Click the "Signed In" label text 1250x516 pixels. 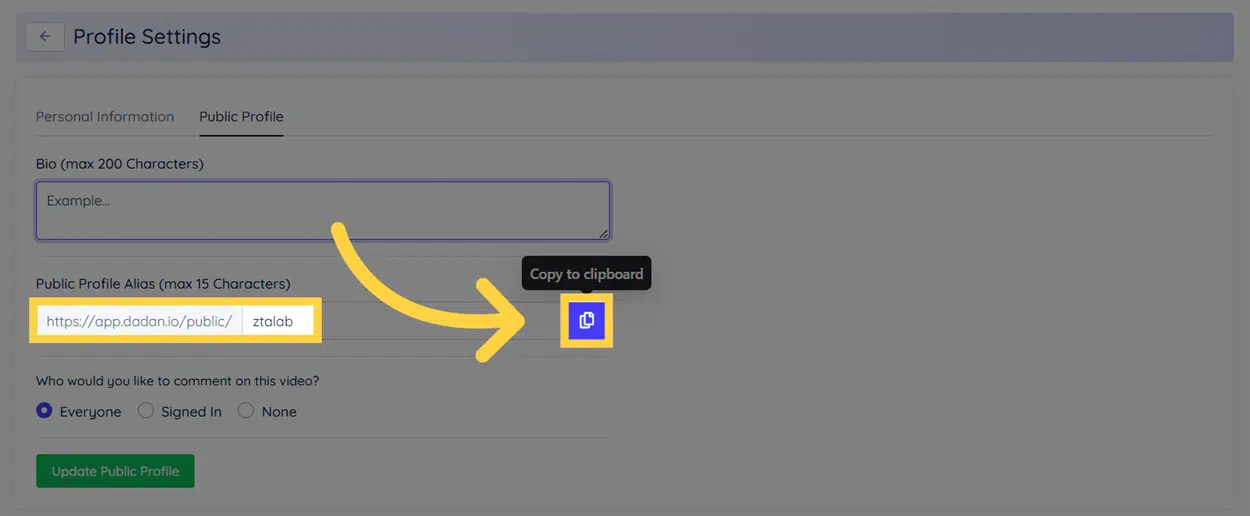(191, 412)
